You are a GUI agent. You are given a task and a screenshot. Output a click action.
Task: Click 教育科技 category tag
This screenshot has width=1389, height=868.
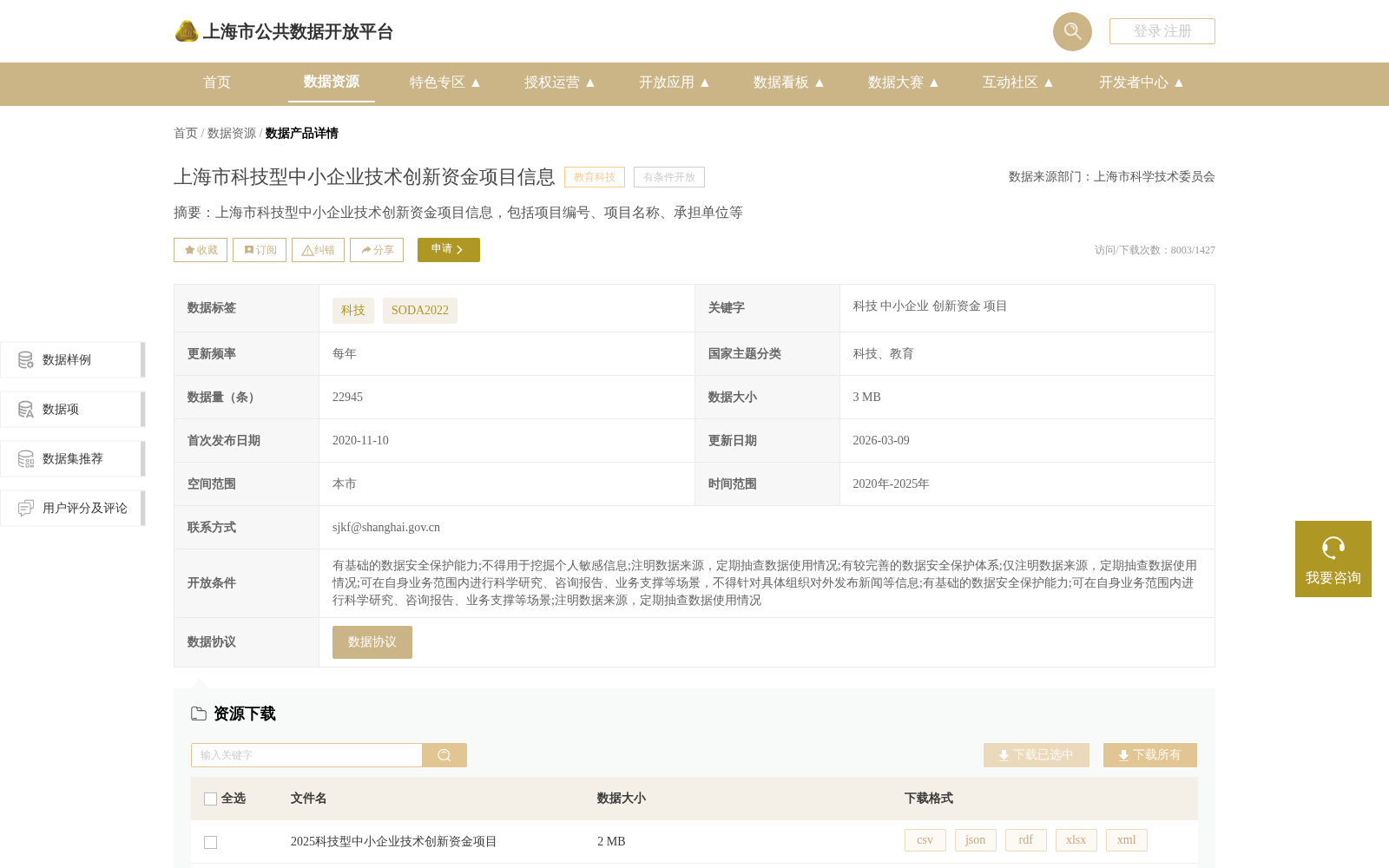595,177
